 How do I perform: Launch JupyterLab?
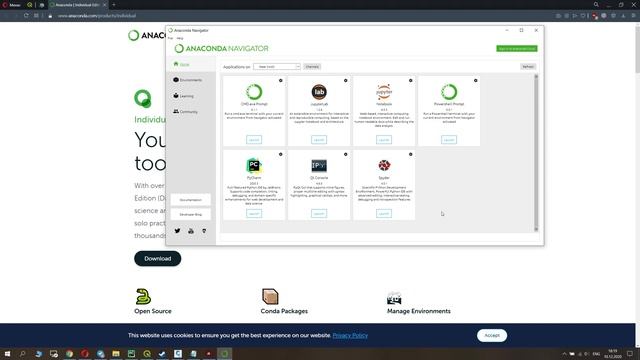point(319,140)
